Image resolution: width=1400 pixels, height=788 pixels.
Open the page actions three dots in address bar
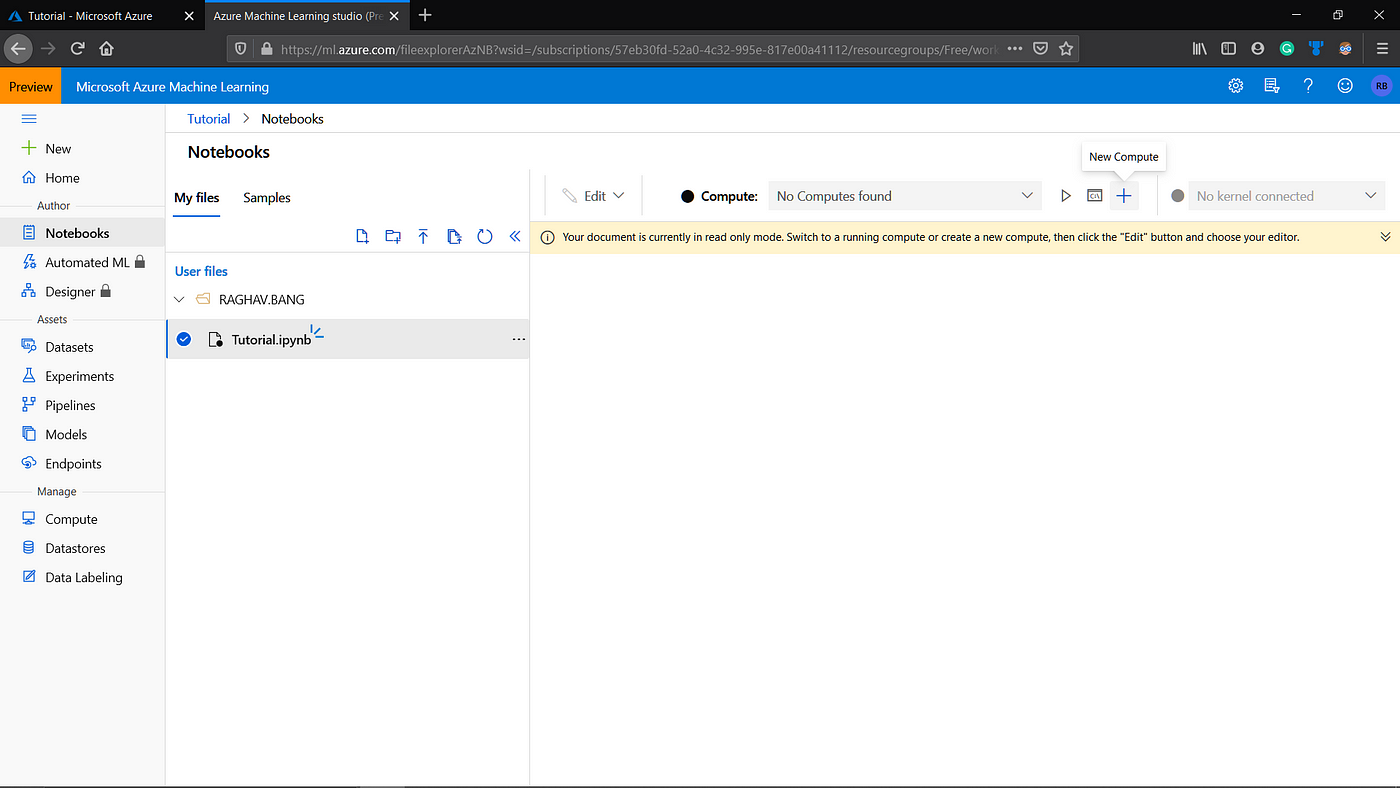pos(1014,48)
